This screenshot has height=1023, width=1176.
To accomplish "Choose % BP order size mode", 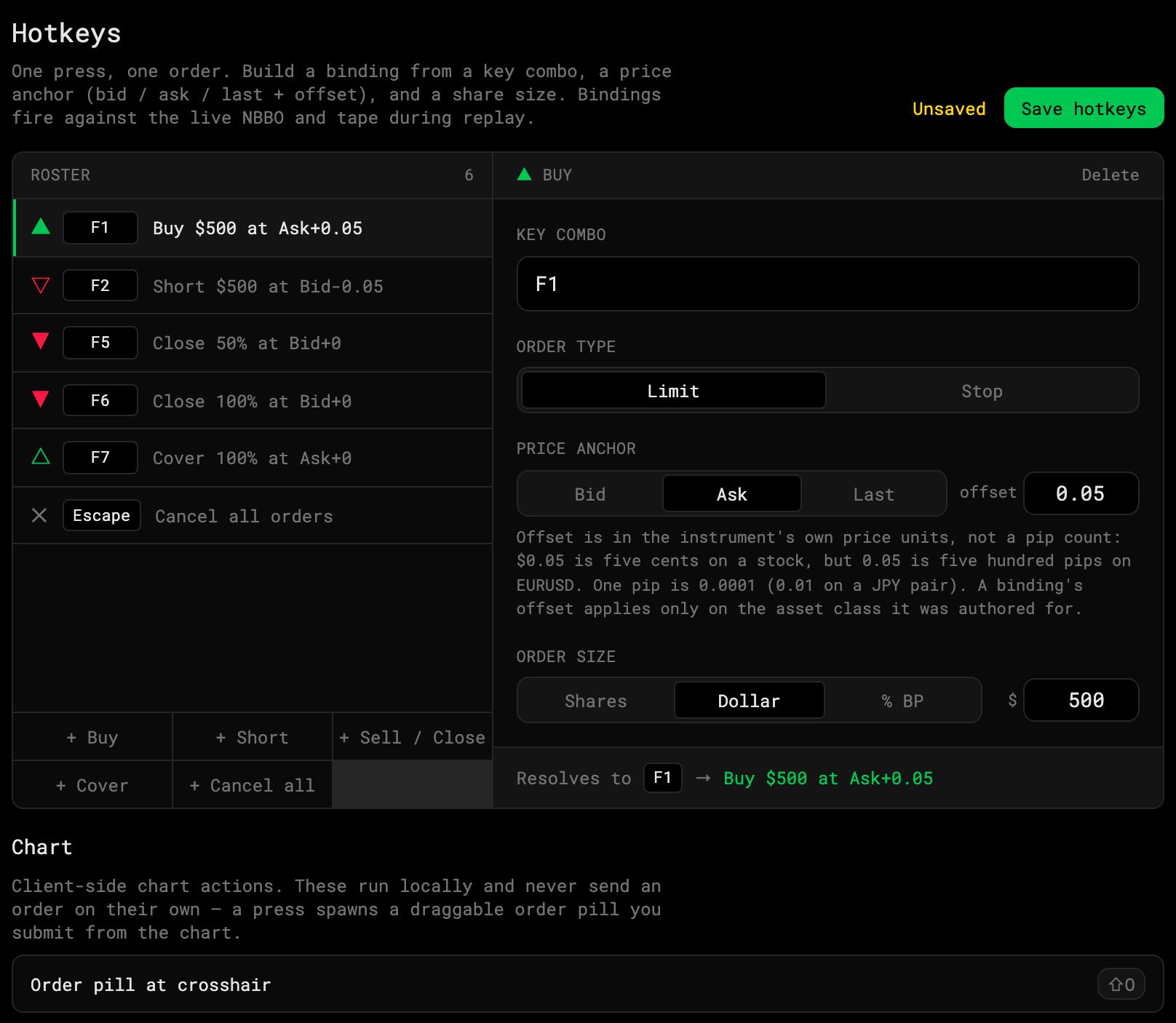I will coord(902,701).
